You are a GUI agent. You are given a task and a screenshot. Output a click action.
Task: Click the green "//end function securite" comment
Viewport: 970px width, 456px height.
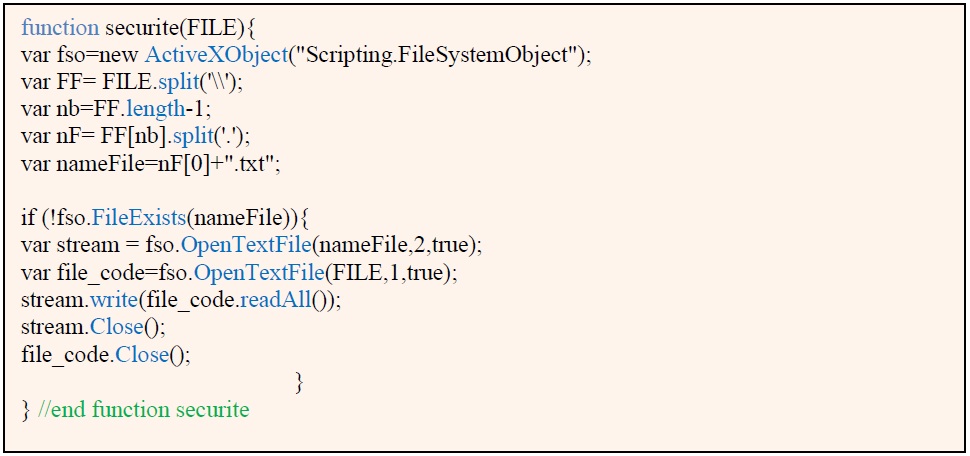(x=143, y=410)
